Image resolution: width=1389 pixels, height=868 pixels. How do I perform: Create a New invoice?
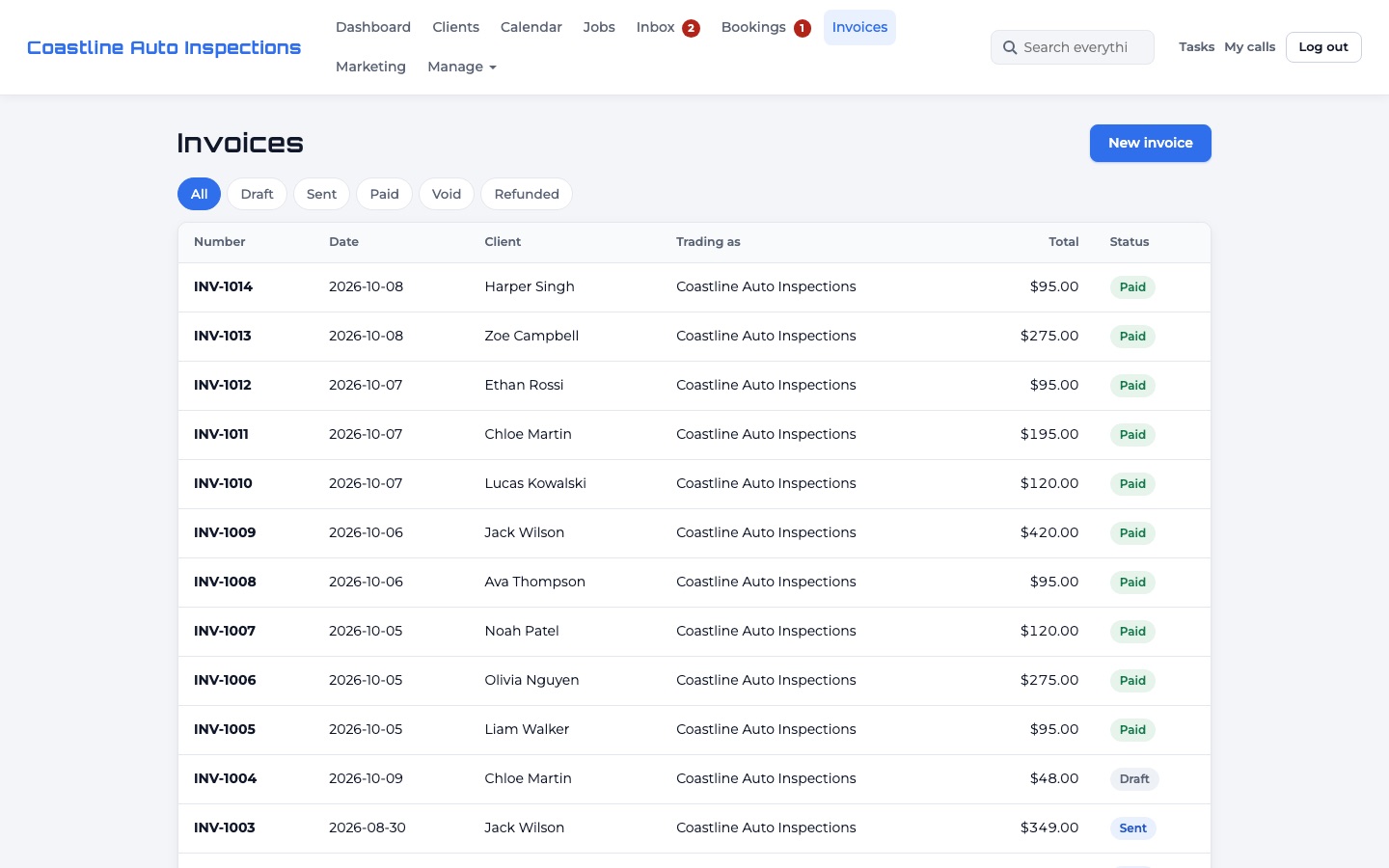(x=1151, y=143)
